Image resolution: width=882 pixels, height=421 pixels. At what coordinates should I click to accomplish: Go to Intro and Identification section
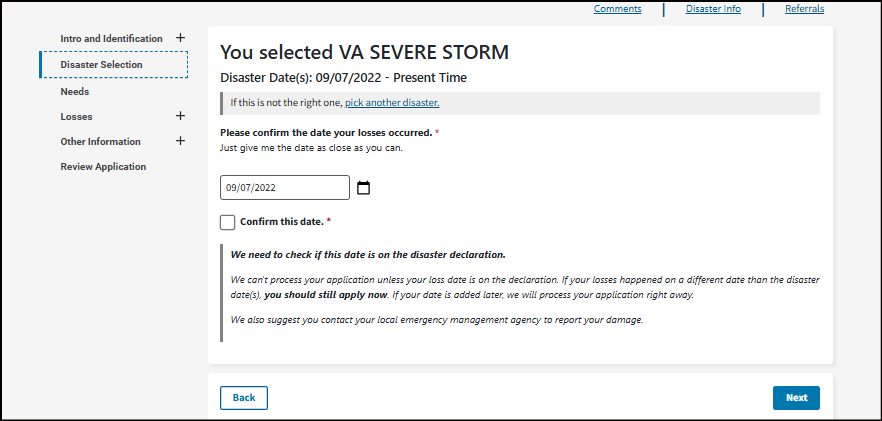[x=111, y=39]
